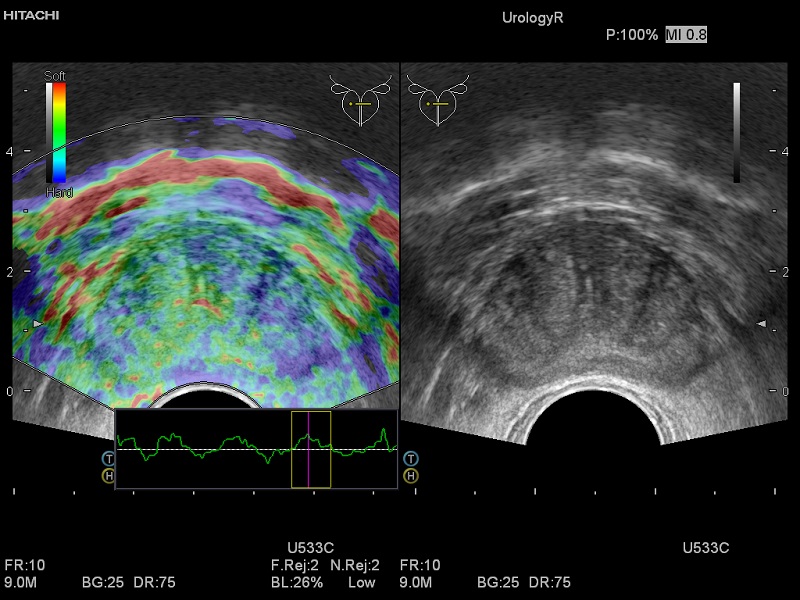Open the UrologyR preset label

(x=535, y=18)
